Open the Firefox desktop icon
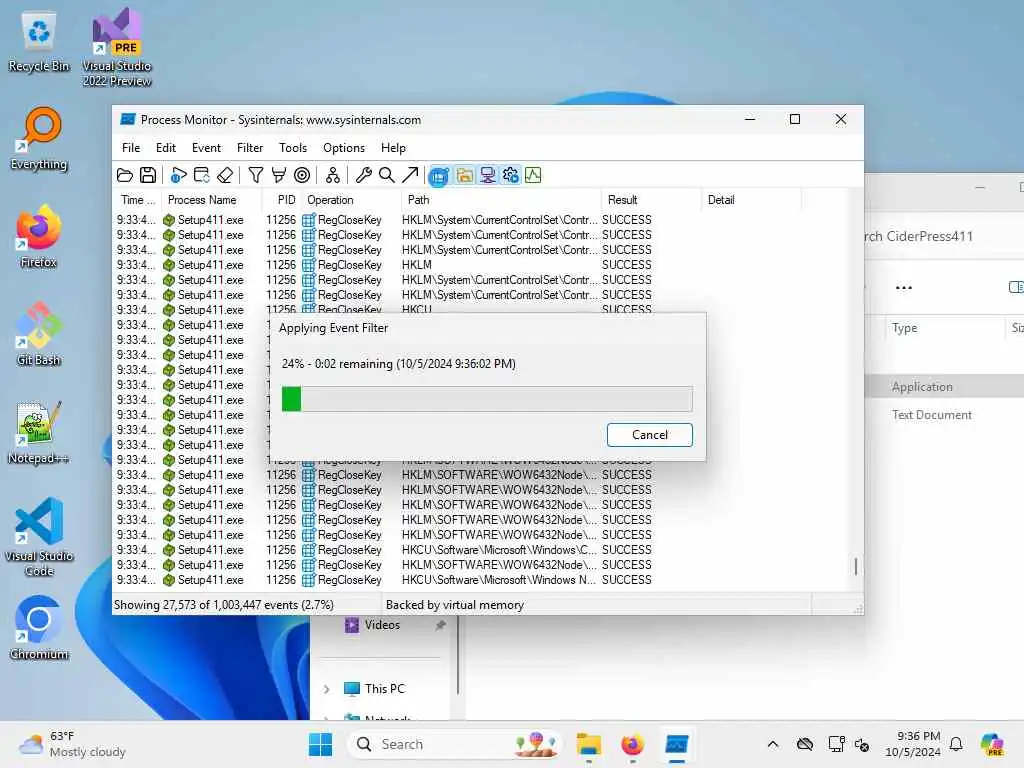The width and height of the screenshot is (1024, 768). pyautogui.click(x=39, y=237)
